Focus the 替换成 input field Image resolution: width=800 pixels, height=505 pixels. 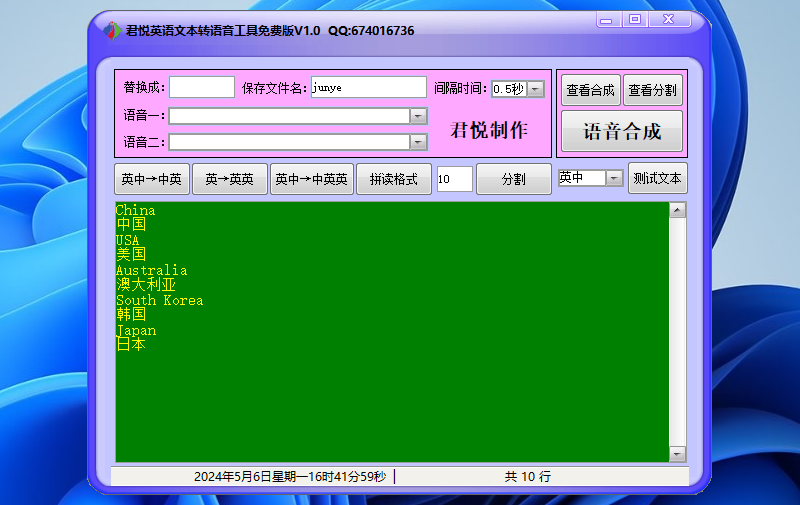[x=202, y=87]
